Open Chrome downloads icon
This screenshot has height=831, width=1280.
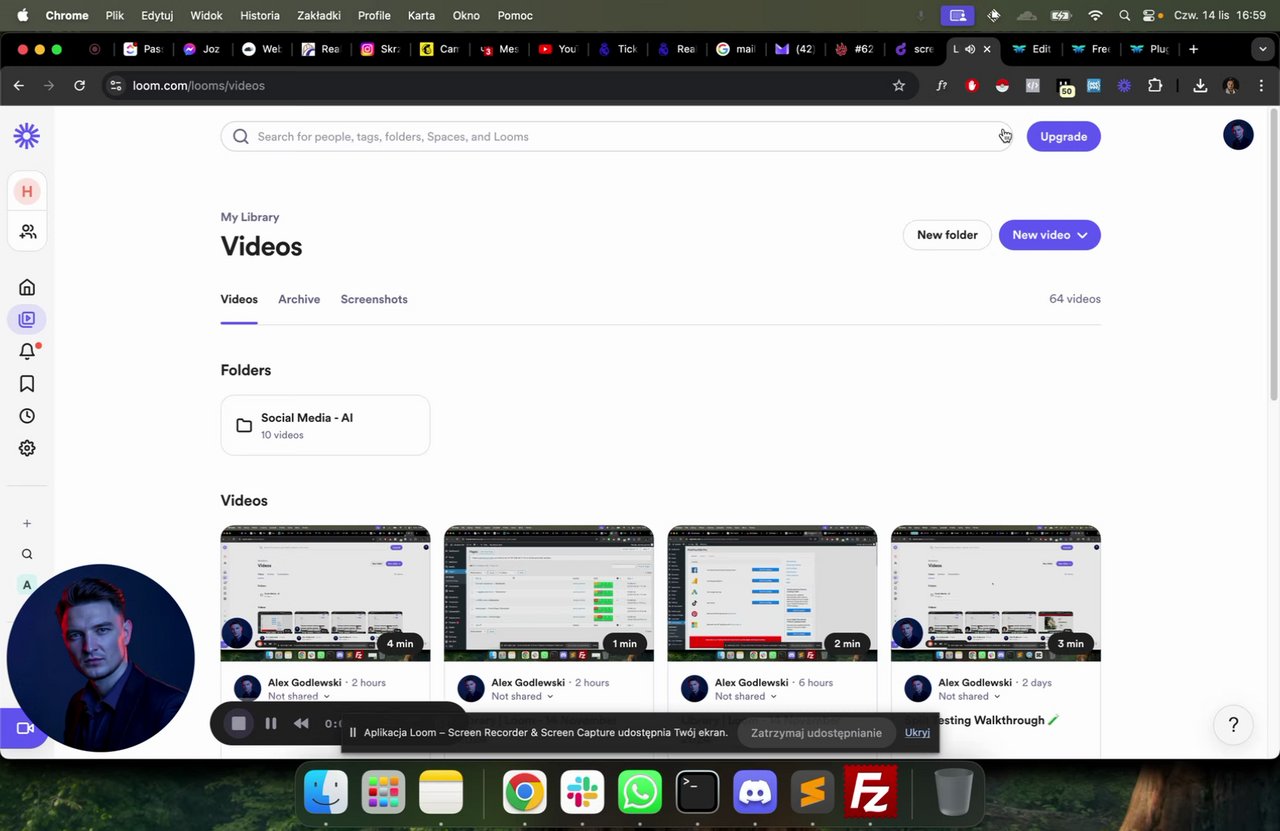(1200, 86)
